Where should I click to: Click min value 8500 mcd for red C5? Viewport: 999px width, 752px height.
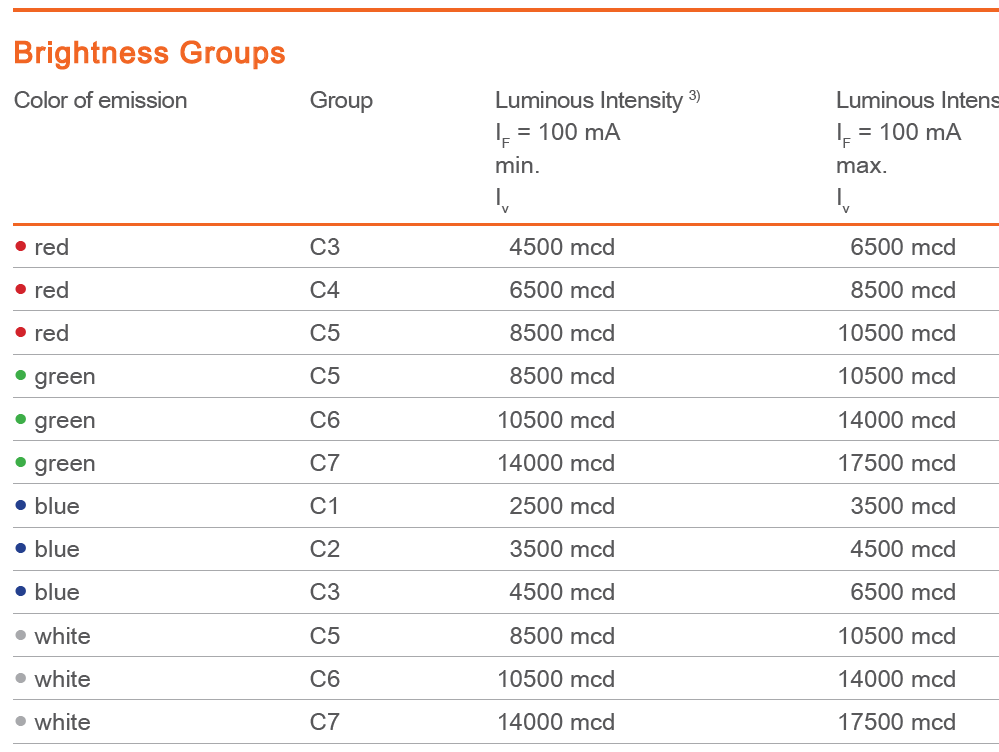click(x=562, y=333)
